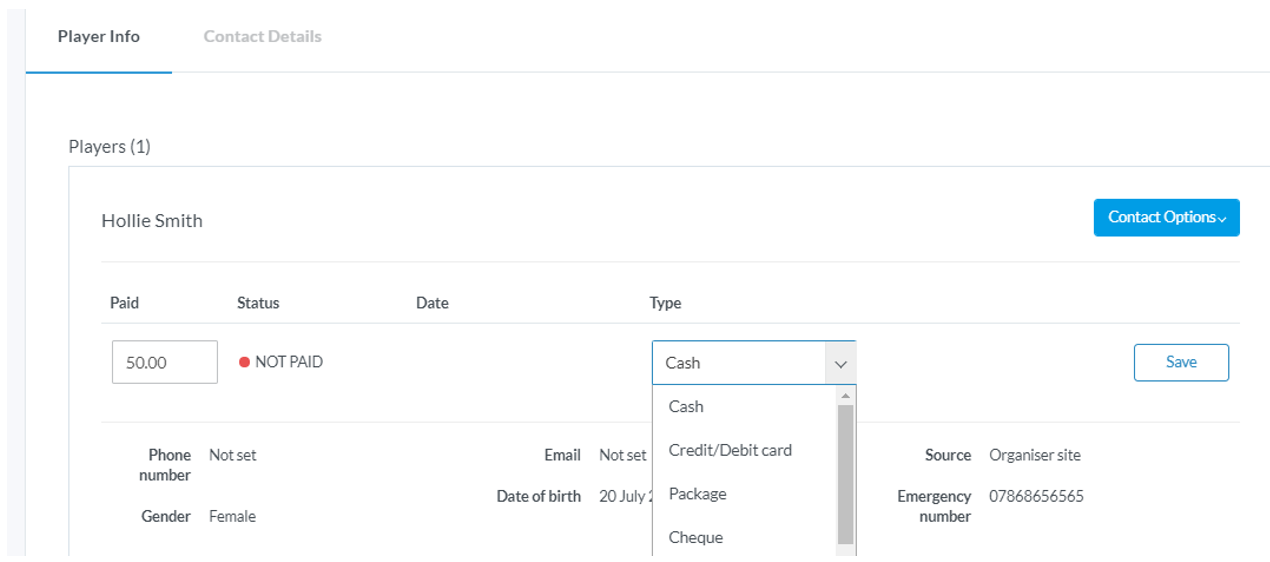Screen dimensions: 1270x562
Task: Click the Date column header
Action: 432,303
